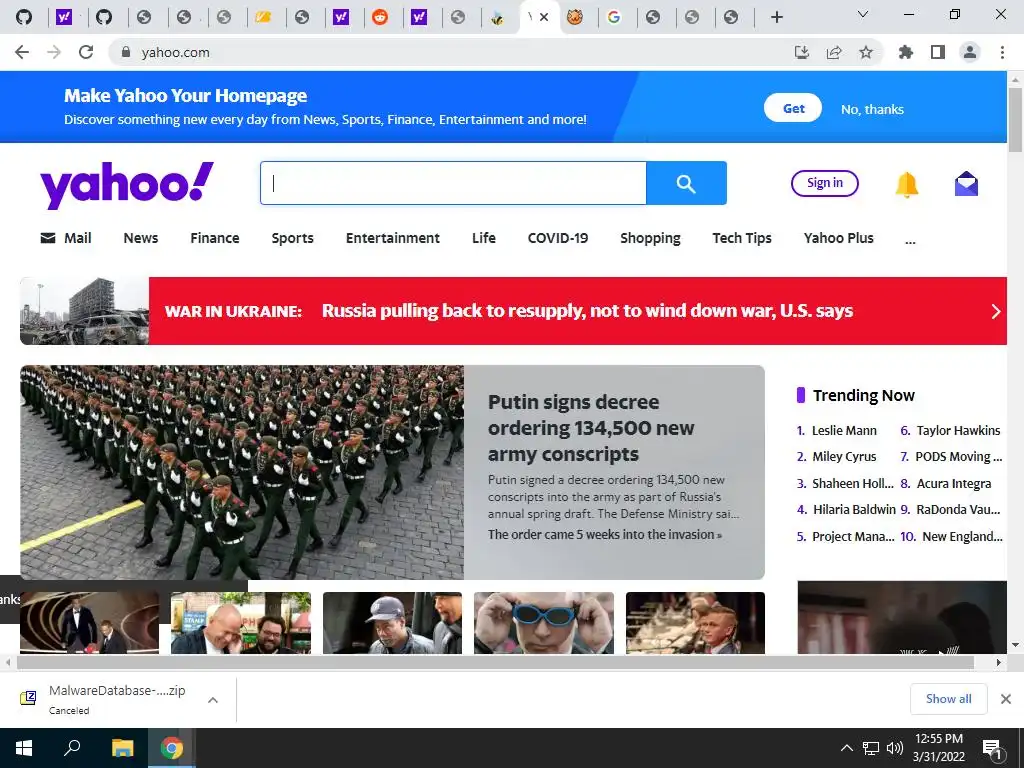Screen dimensions: 1024x768
Task: Open Yahoo notifications bell
Action: point(906,184)
